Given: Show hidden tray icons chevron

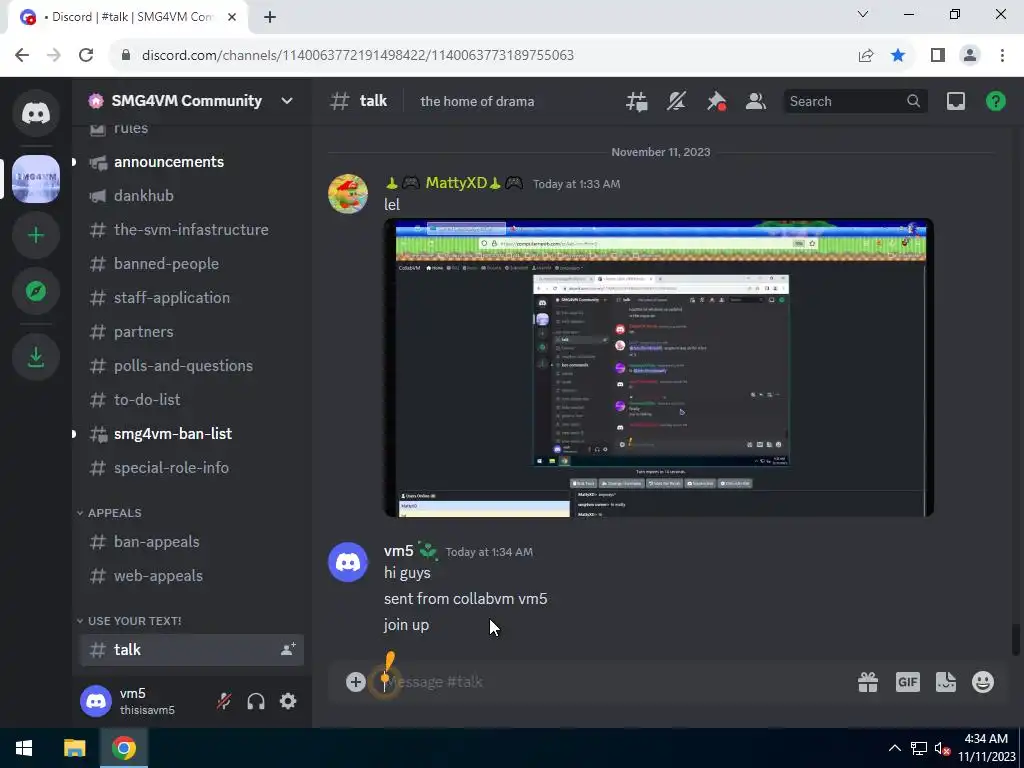Looking at the screenshot, I should (895, 748).
